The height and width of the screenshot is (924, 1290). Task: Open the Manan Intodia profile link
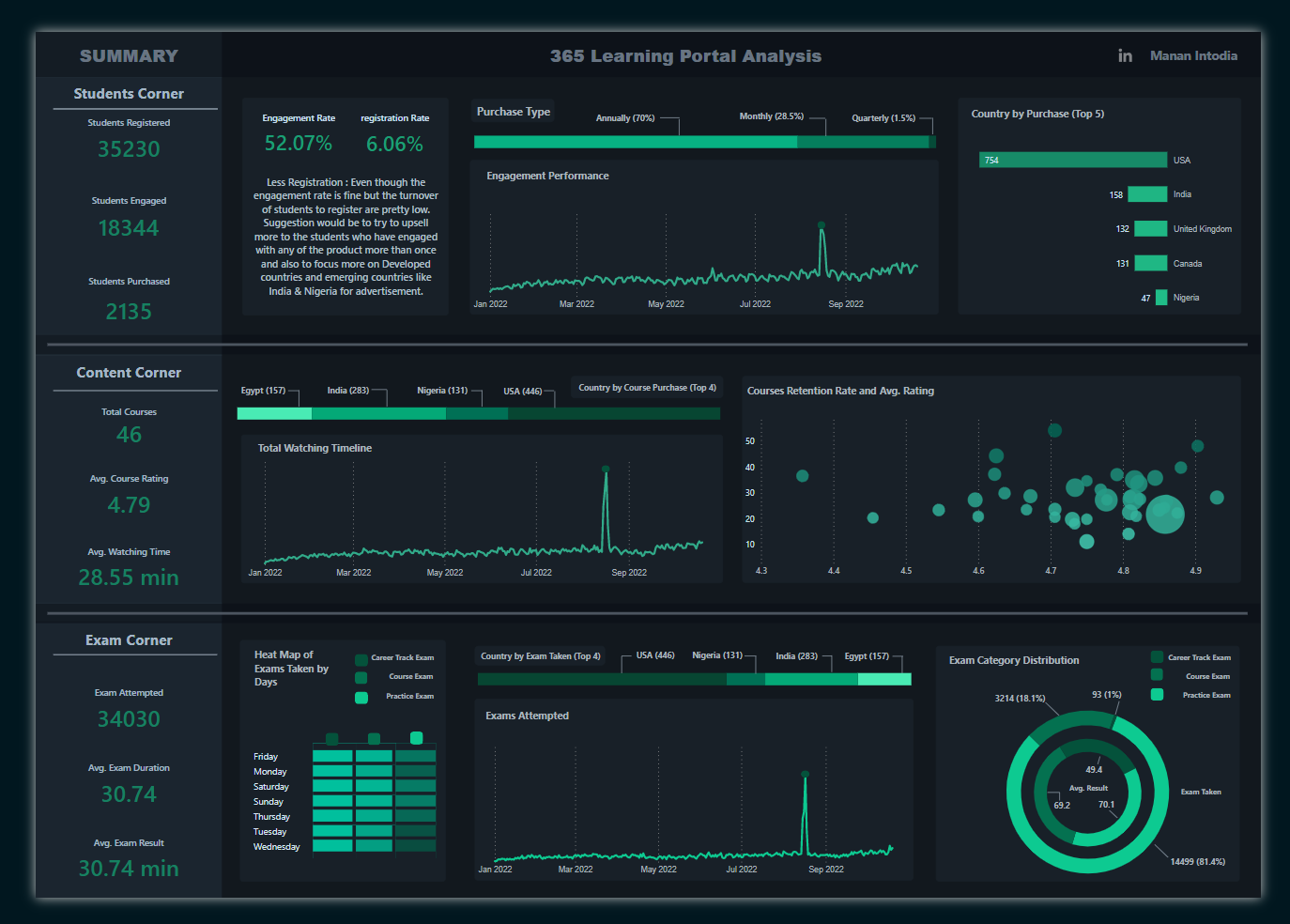(1193, 56)
